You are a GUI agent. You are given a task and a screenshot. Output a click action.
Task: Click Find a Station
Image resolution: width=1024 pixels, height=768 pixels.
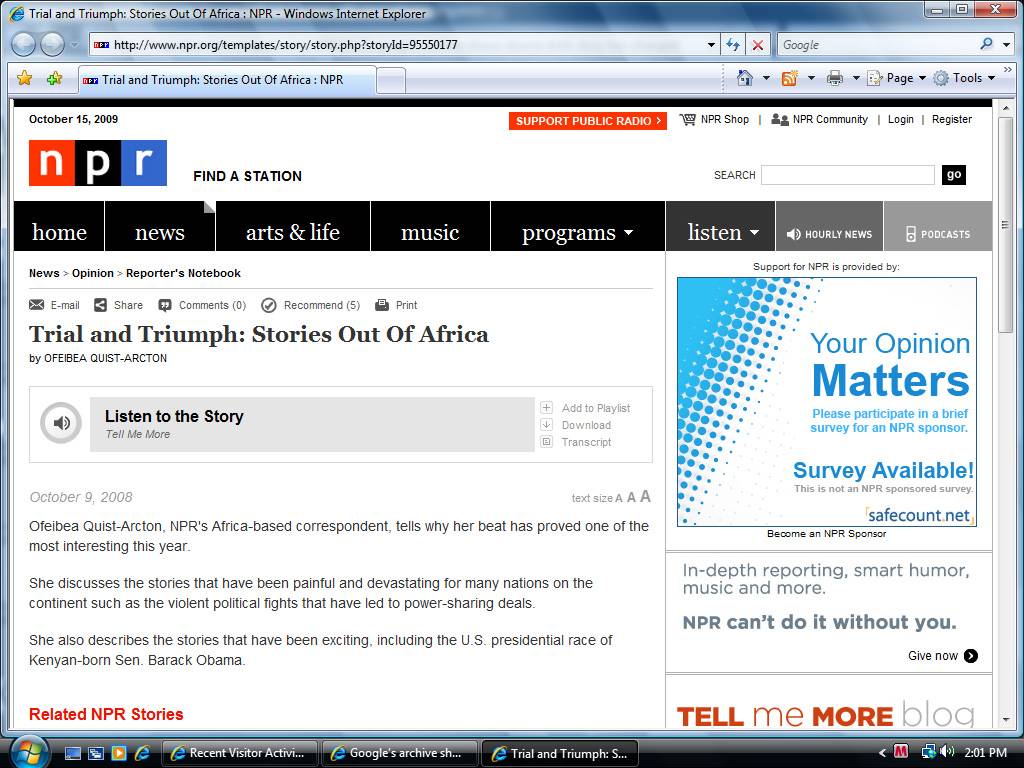click(x=248, y=176)
